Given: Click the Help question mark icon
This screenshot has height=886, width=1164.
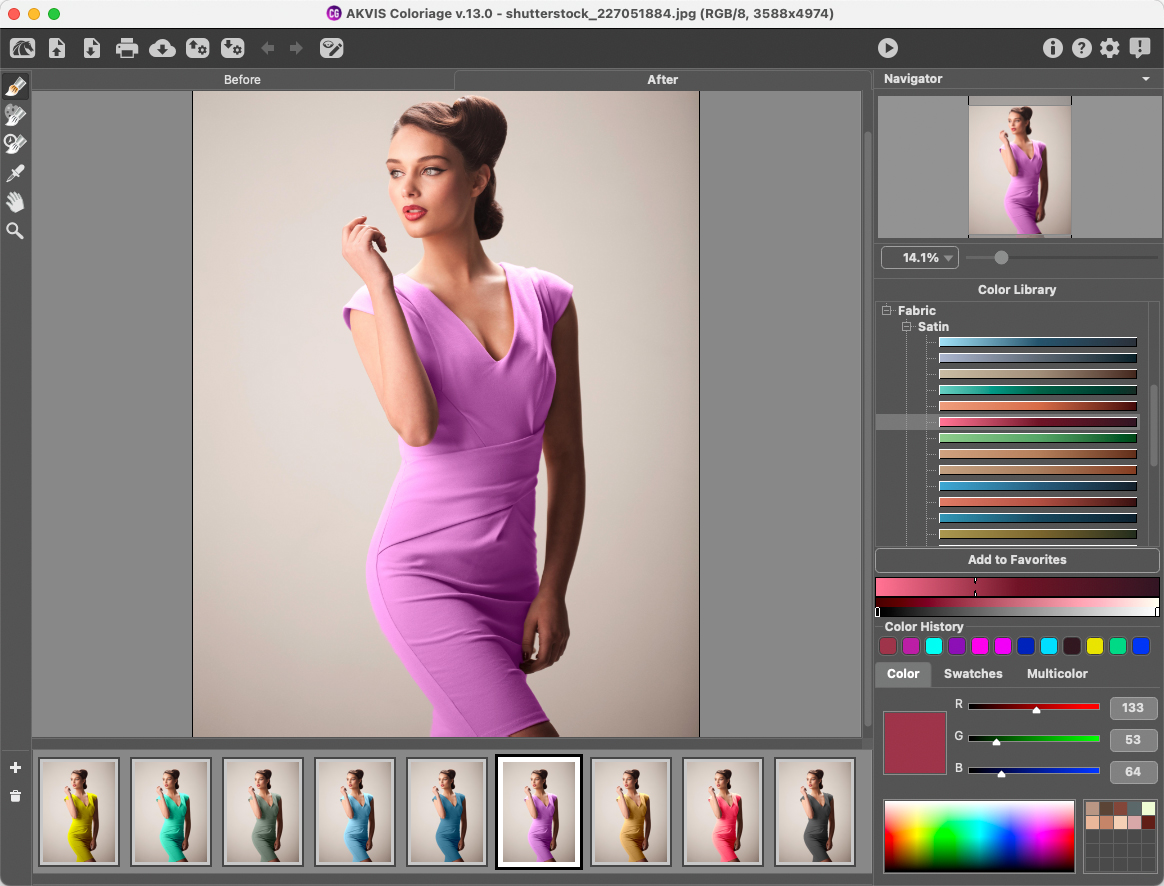Looking at the screenshot, I should [1081, 48].
